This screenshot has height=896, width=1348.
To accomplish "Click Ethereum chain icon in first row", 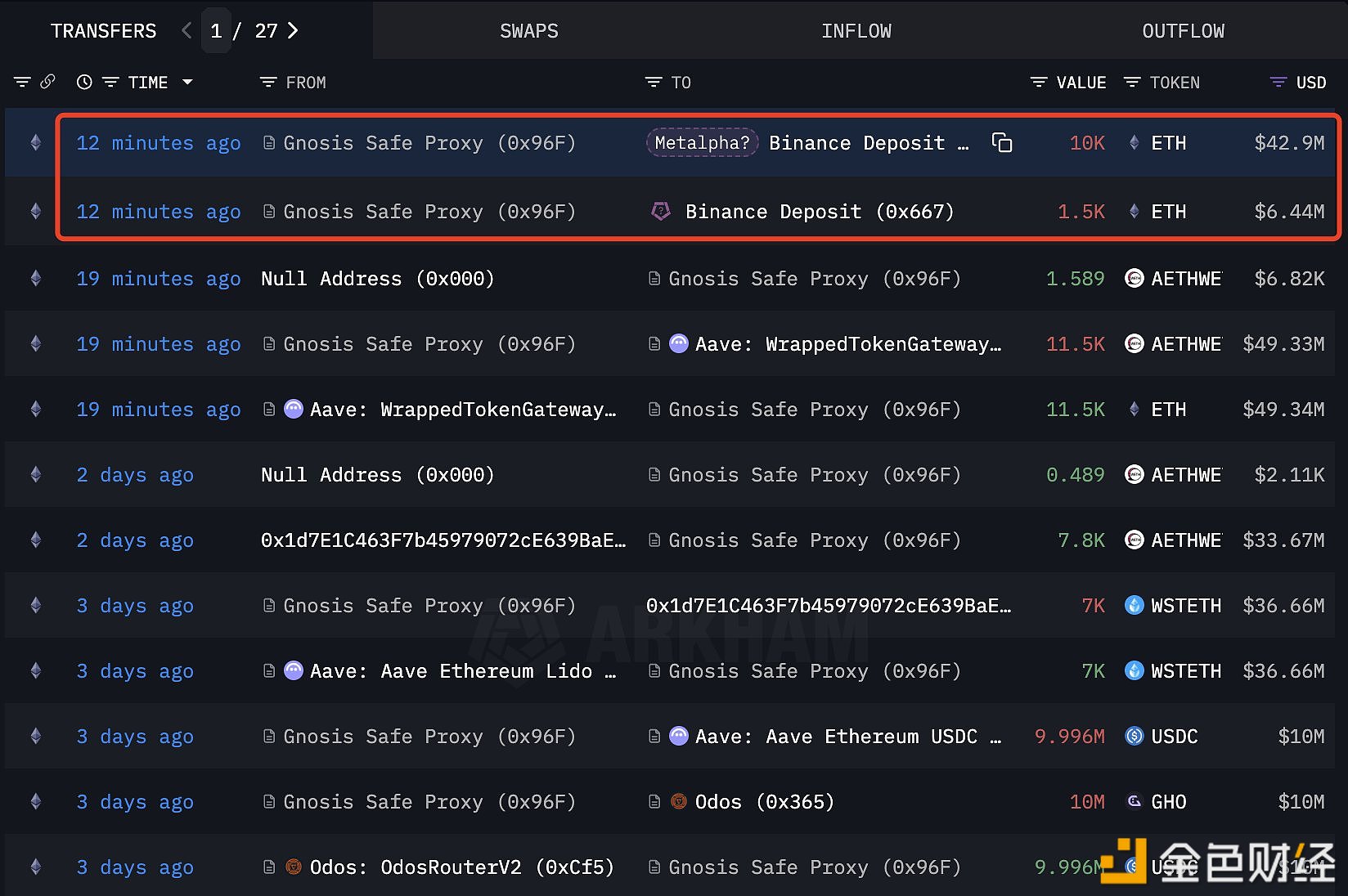I will 36,143.
